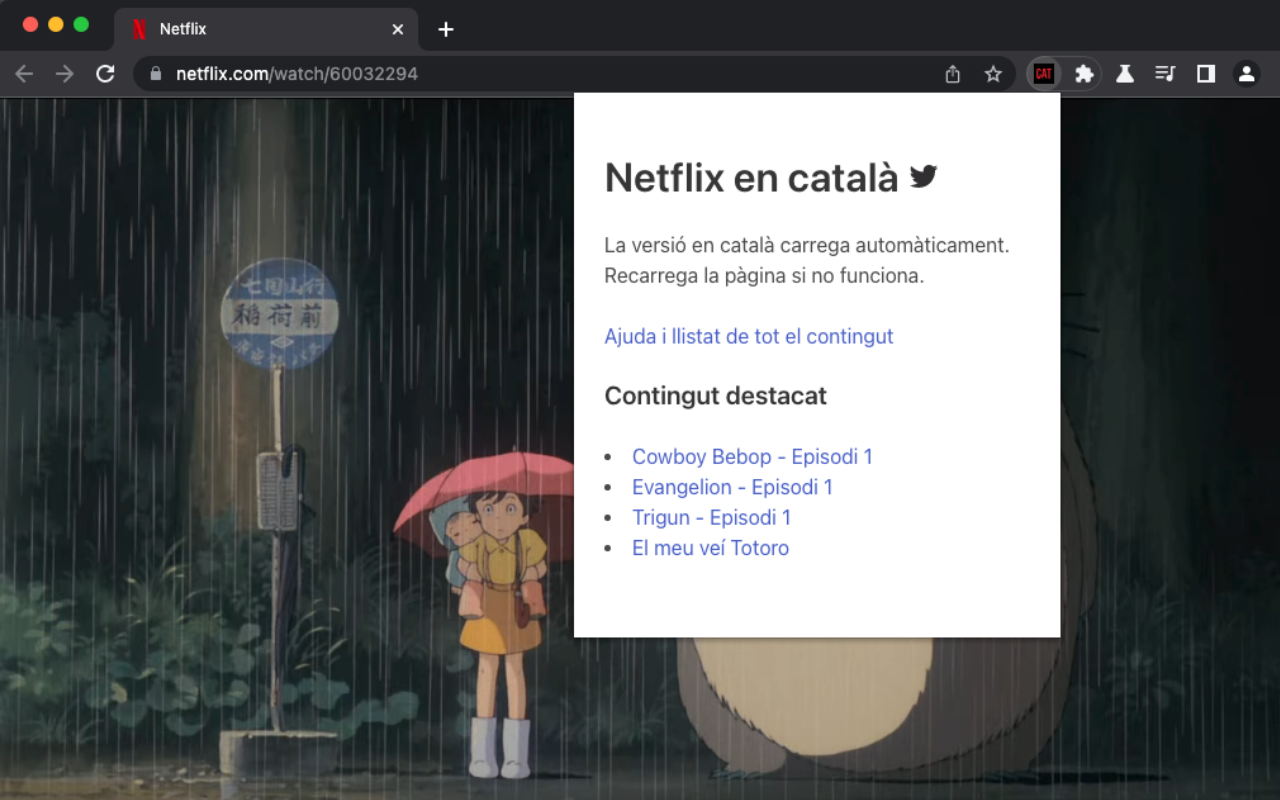Open the share page icon
The height and width of the screenshot is (800, 1280).
click(952, 74)
